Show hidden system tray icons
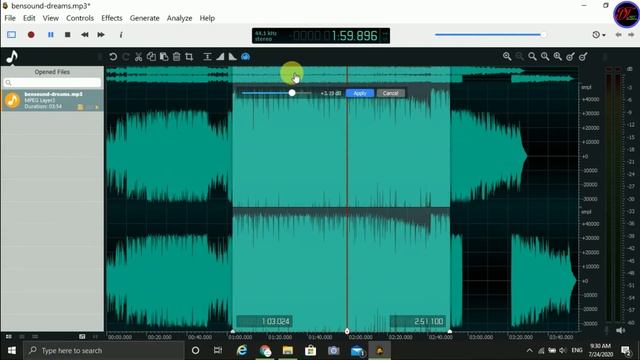The height and width of the screenshot is (360, 640). [529, 351]
